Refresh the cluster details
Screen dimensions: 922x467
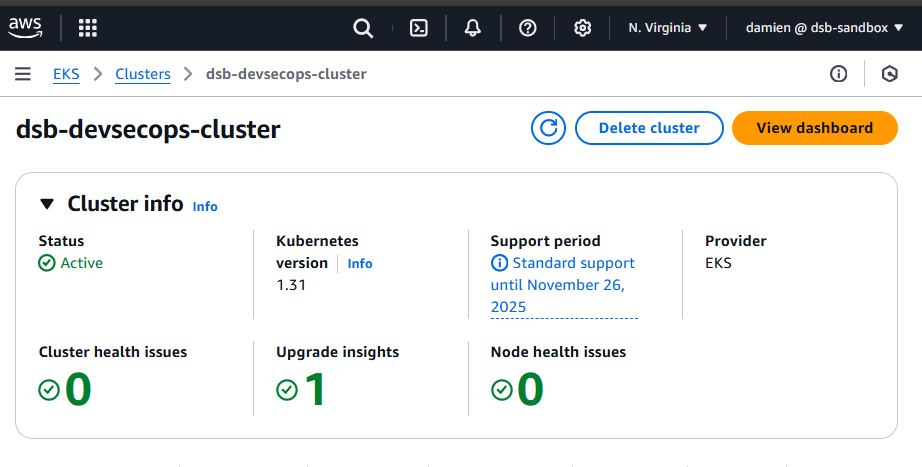[548, 128]
